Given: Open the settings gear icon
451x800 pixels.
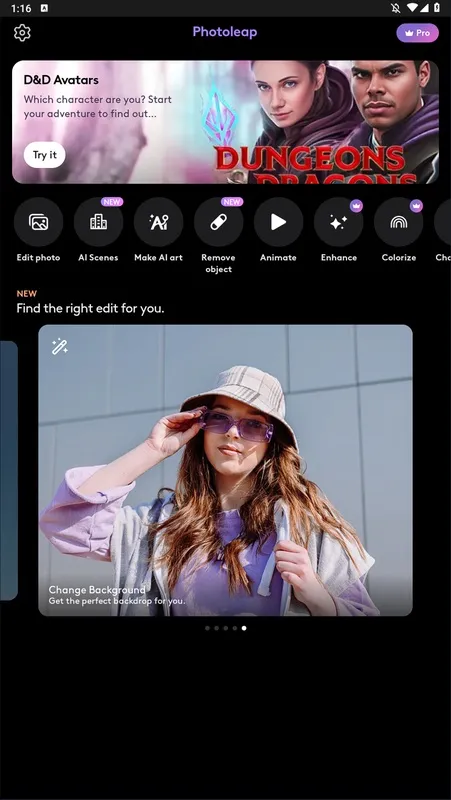Looking at the screenshot, I should click(x=22, y=33).
